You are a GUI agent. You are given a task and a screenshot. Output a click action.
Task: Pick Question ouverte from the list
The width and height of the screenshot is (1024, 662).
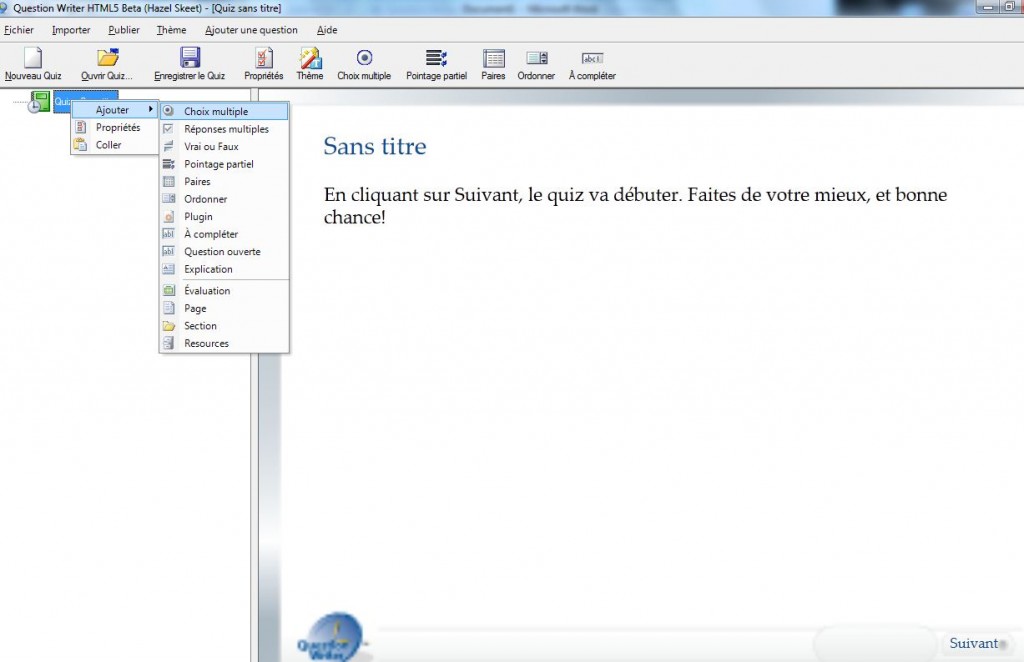tap(222, 251)
